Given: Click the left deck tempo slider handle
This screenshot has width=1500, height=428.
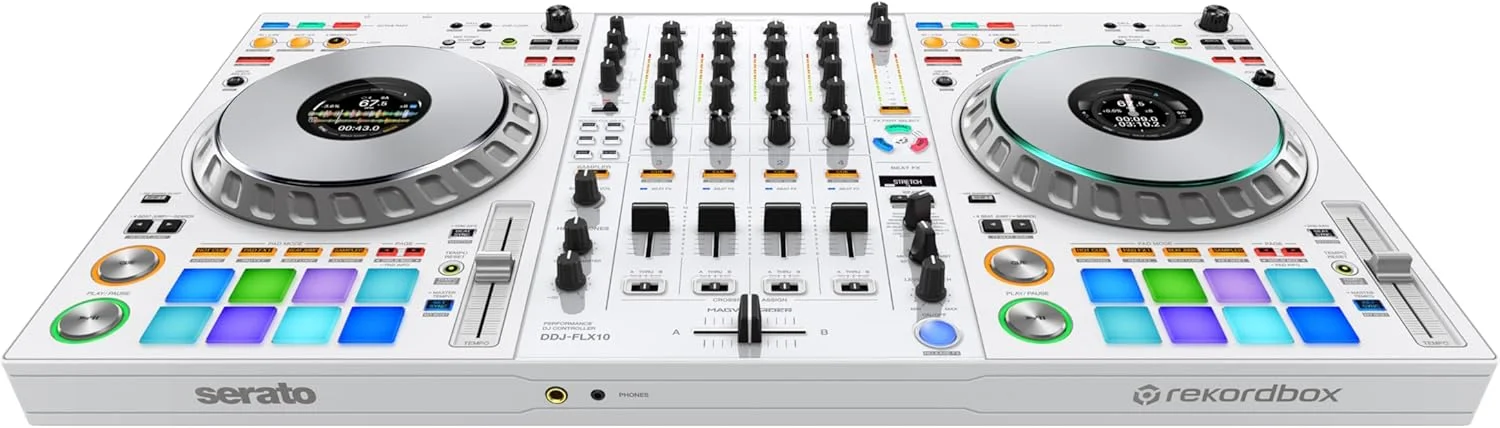Looking at the screenshot, I should pos(493,268).
